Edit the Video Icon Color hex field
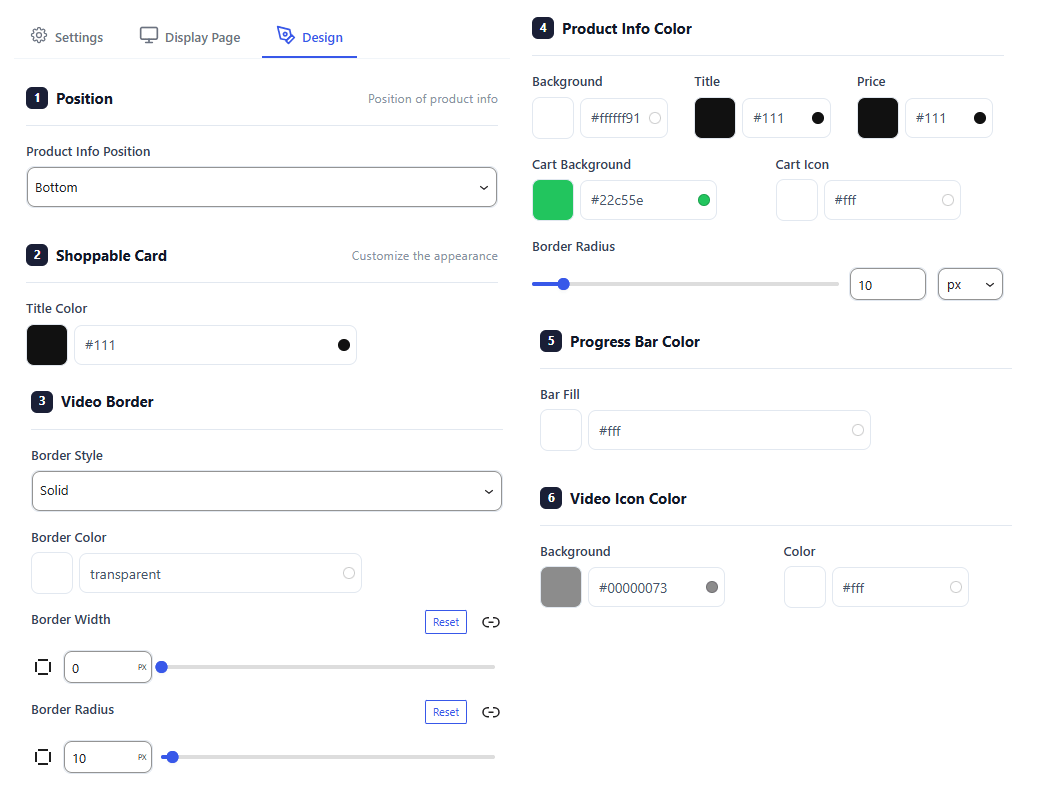The width and height of the screenshot is (1039, 797). (900, 587)
